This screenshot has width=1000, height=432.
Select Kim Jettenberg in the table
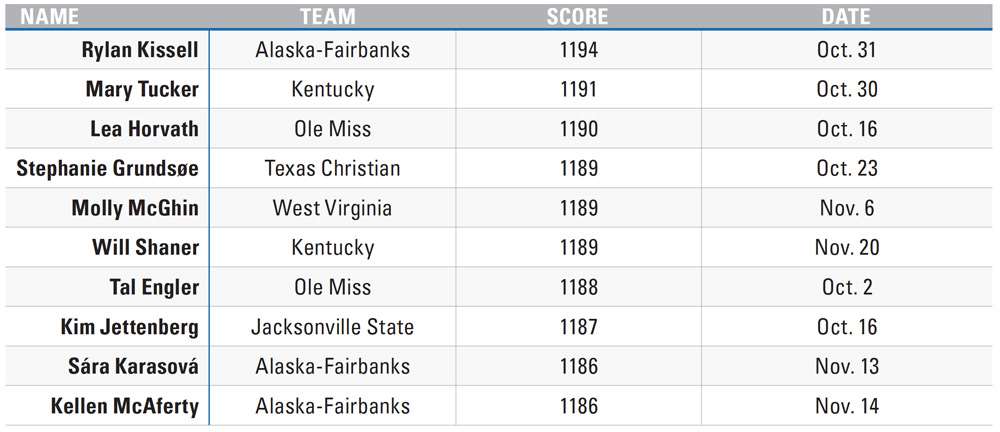click(x=129, y=327)
